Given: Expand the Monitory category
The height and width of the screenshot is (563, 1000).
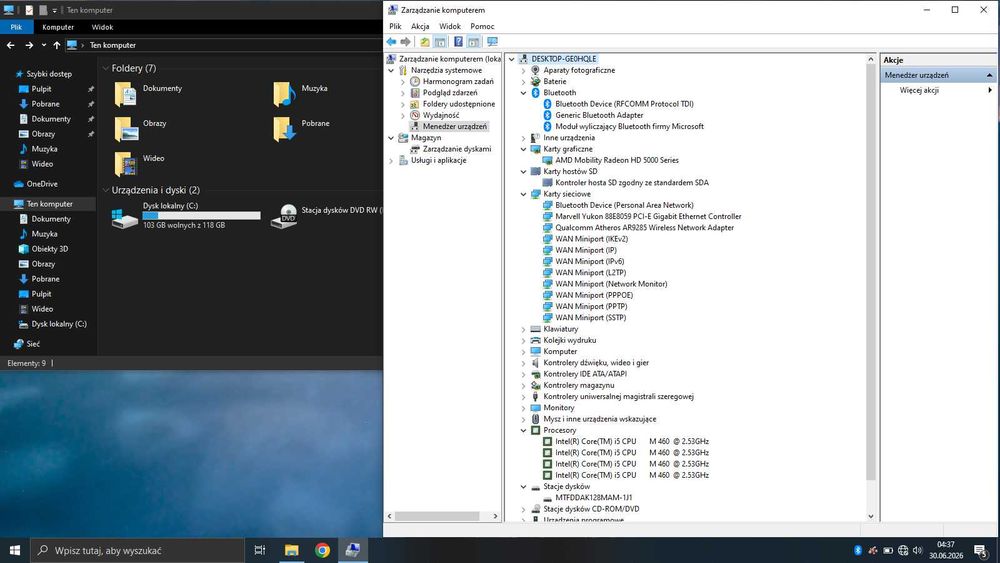Looking at the screenshot, I should coord(524,408).
